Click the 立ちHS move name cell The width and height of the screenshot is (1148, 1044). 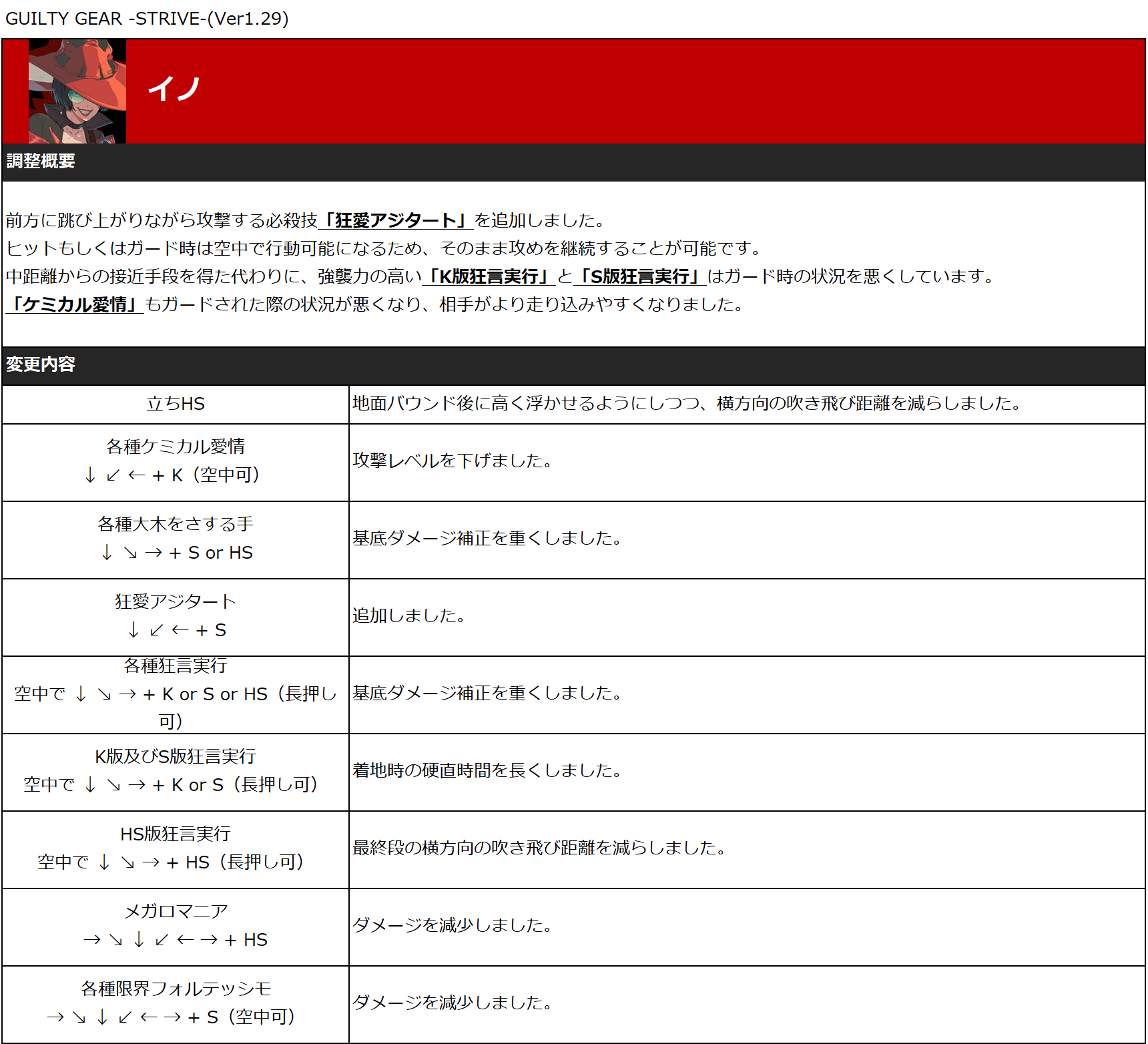point(176,404)
